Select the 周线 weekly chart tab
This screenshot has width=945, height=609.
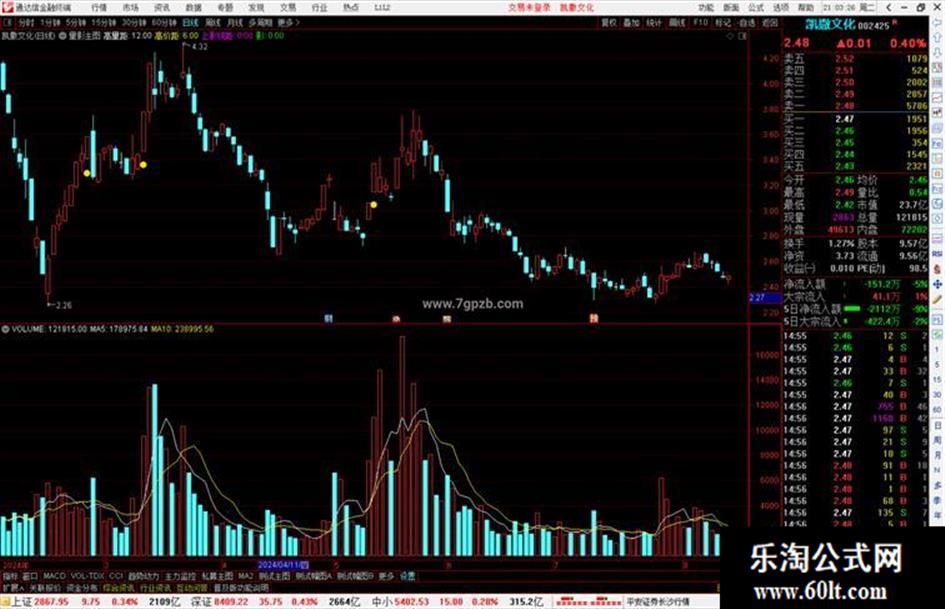(213, 22)
